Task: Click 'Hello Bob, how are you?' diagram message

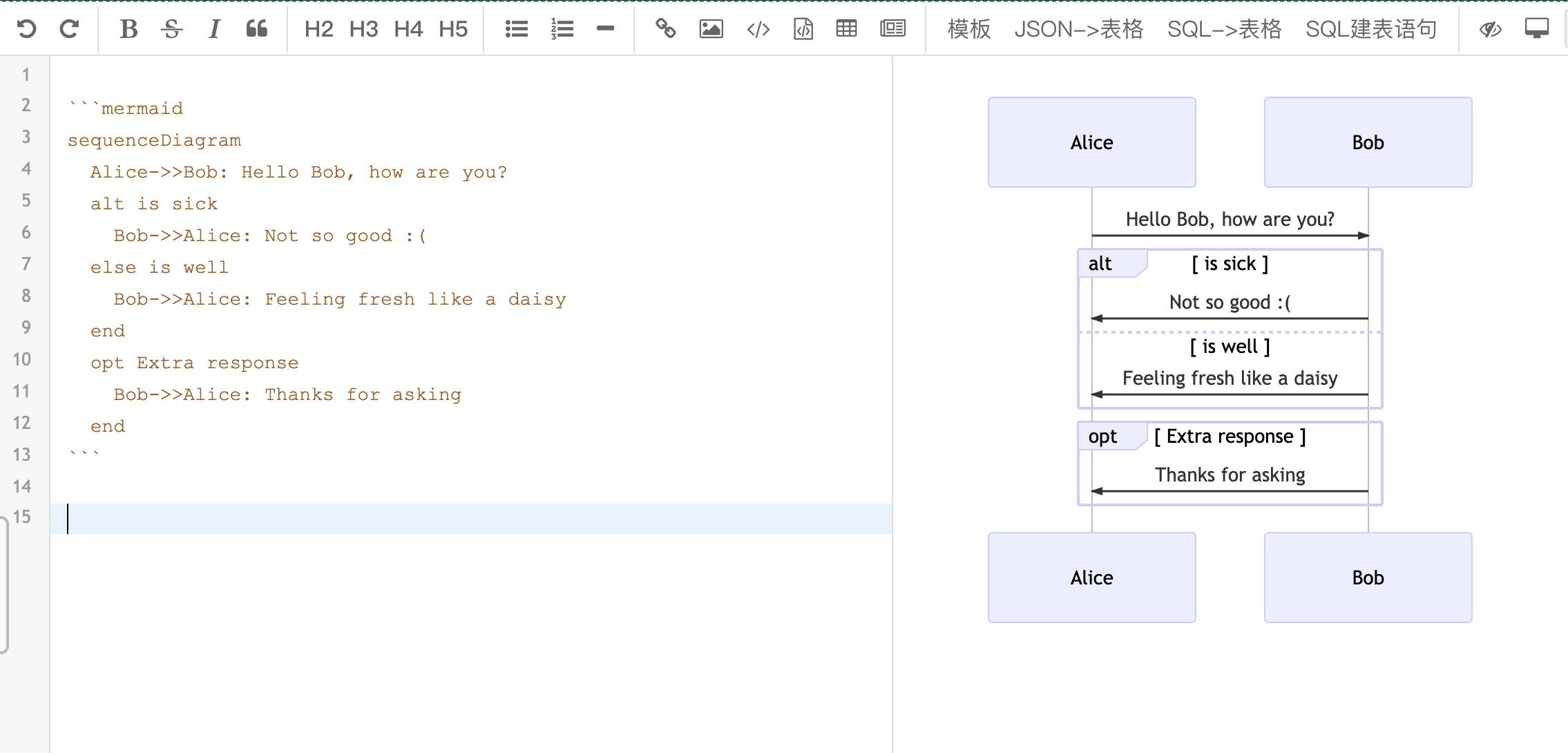Action: pyautogui.click(x=1230, y=220)
